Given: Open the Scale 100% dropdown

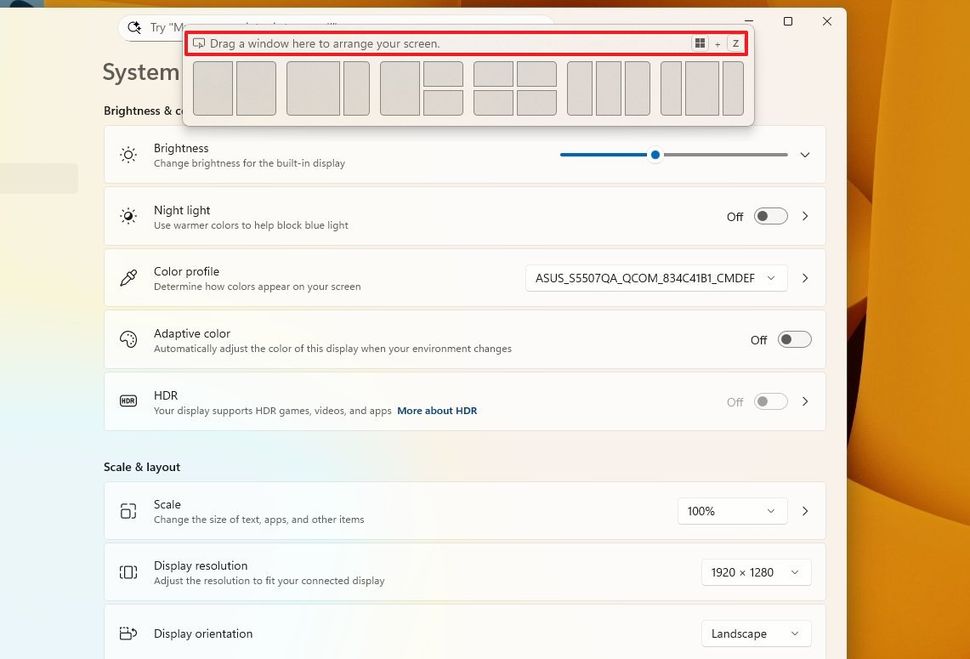Looking at the screenshot, I should click(732, 511).
